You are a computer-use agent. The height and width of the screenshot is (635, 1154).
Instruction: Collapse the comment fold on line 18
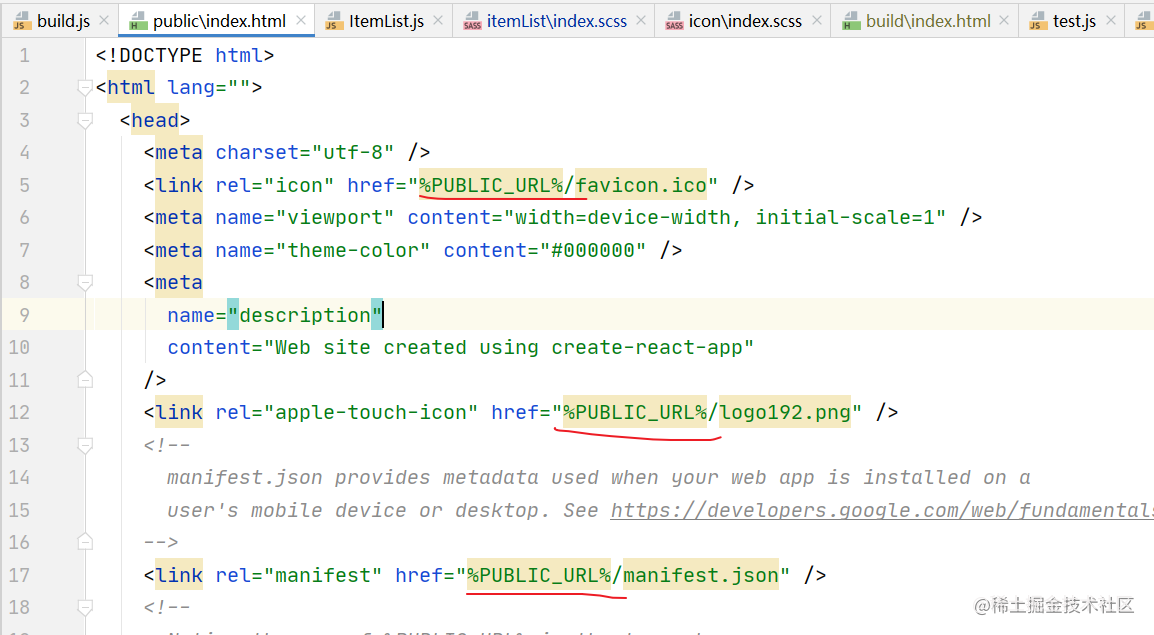pos(85,608)
